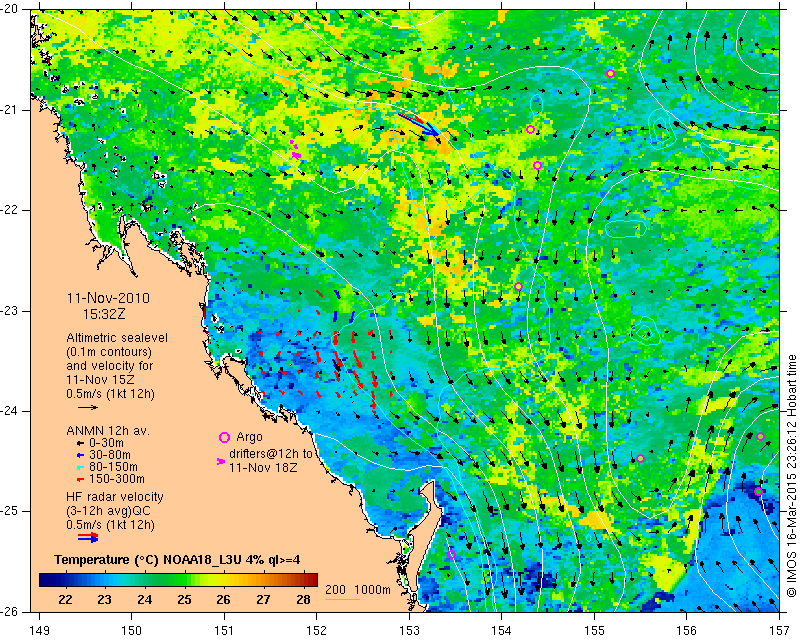This screenshot has height=640, width=800.
Task: Click the 'Argo' legend label
Action: pyautogui.click(x=249, y=437)
